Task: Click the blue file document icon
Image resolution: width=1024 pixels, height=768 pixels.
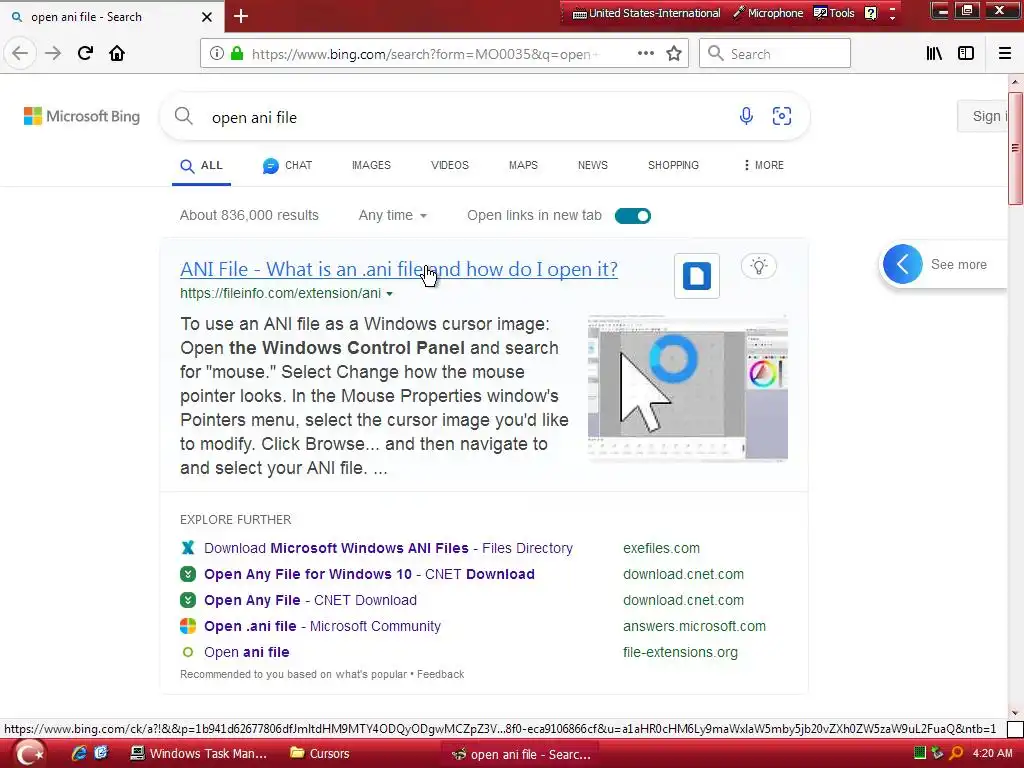Action: [x=697, y=276]
